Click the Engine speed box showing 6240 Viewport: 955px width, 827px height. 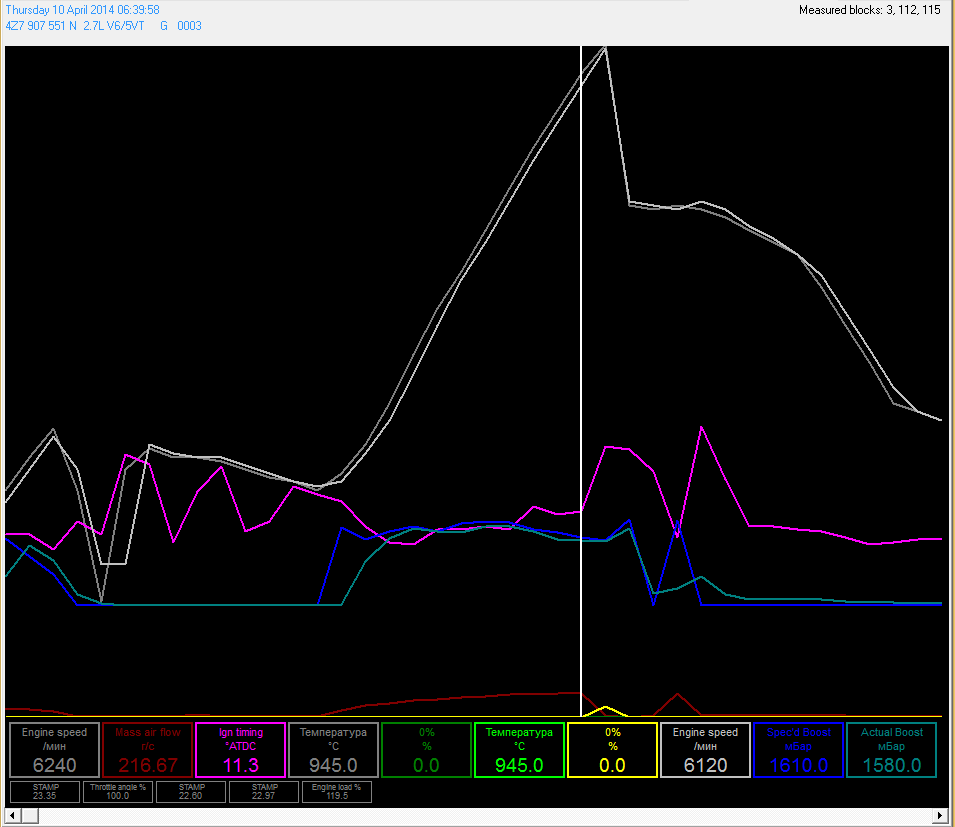[55, 750]
